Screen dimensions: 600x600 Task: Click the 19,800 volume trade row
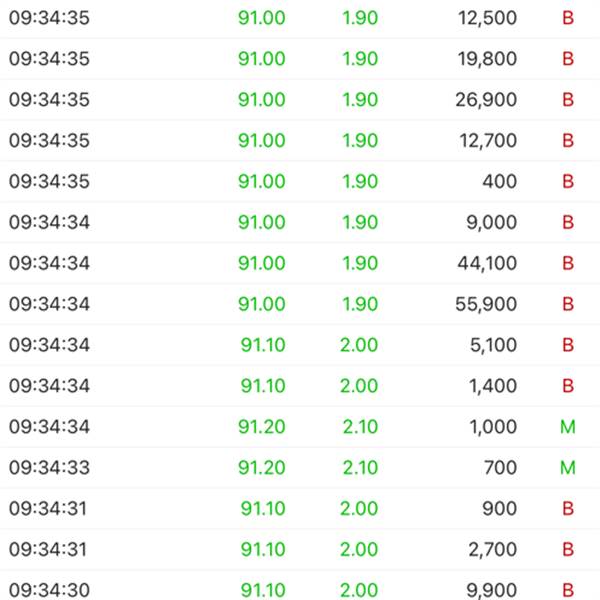300,59
